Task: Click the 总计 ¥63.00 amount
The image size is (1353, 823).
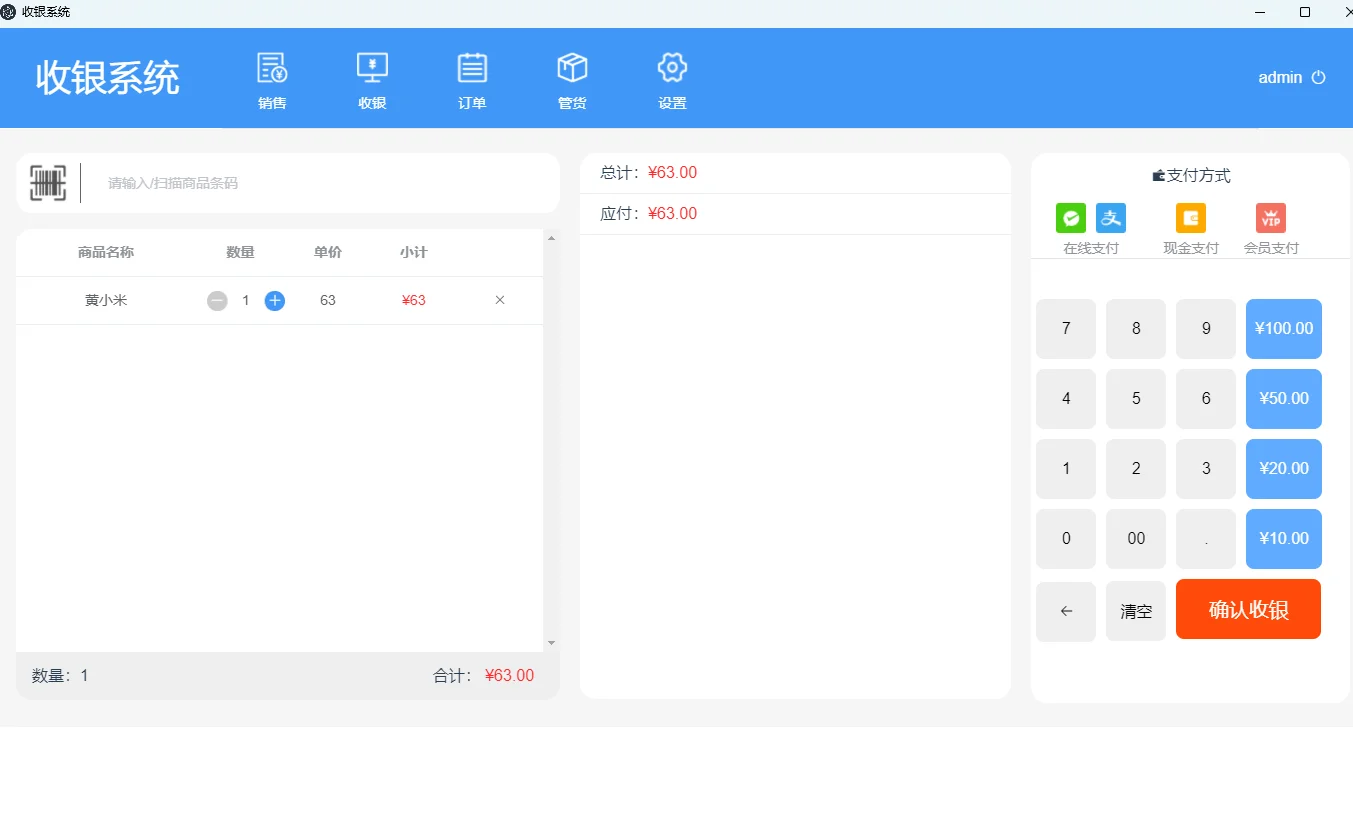Action: pos(672,173)
